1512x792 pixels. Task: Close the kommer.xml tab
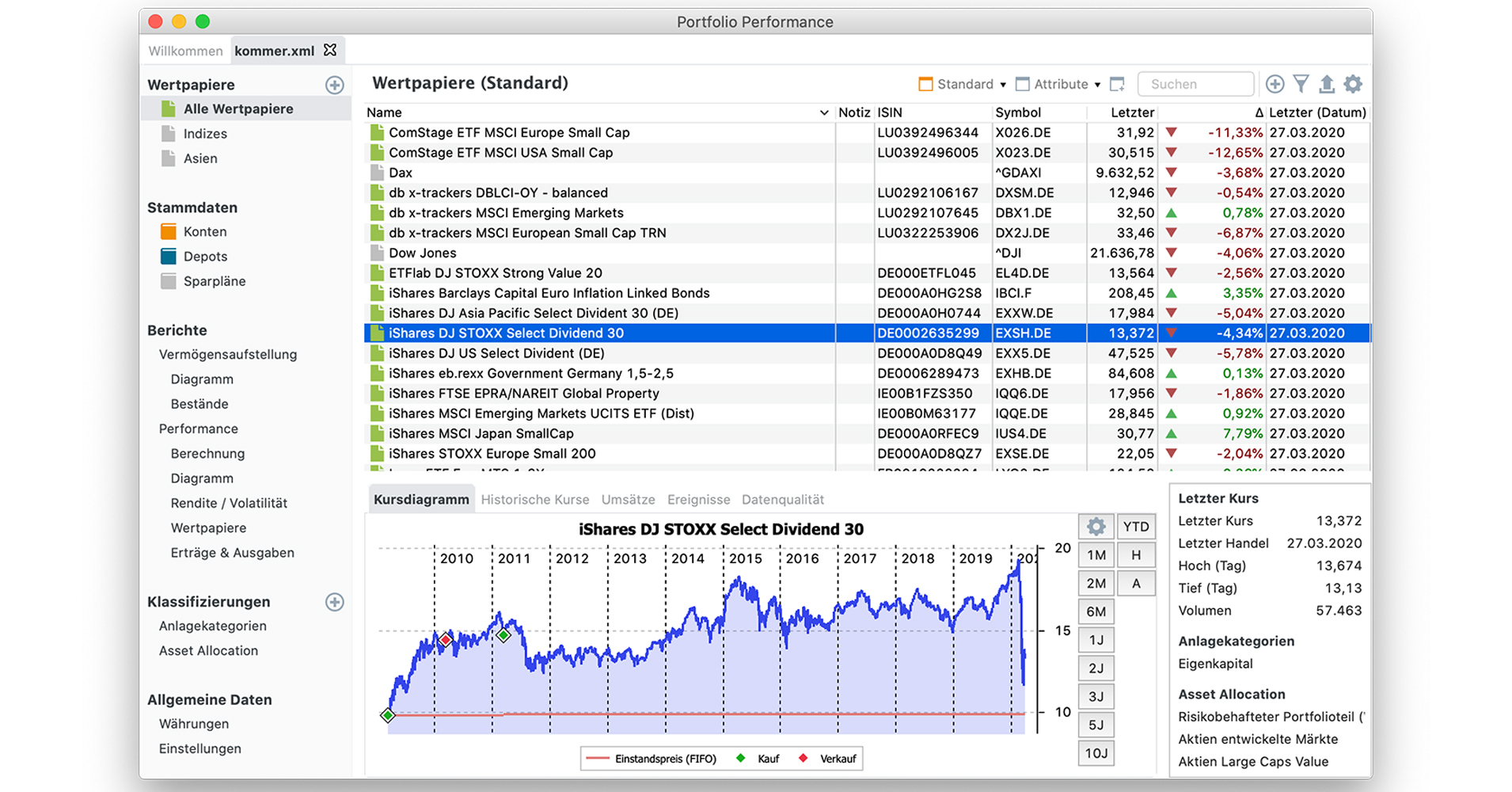tap(330, 50)
